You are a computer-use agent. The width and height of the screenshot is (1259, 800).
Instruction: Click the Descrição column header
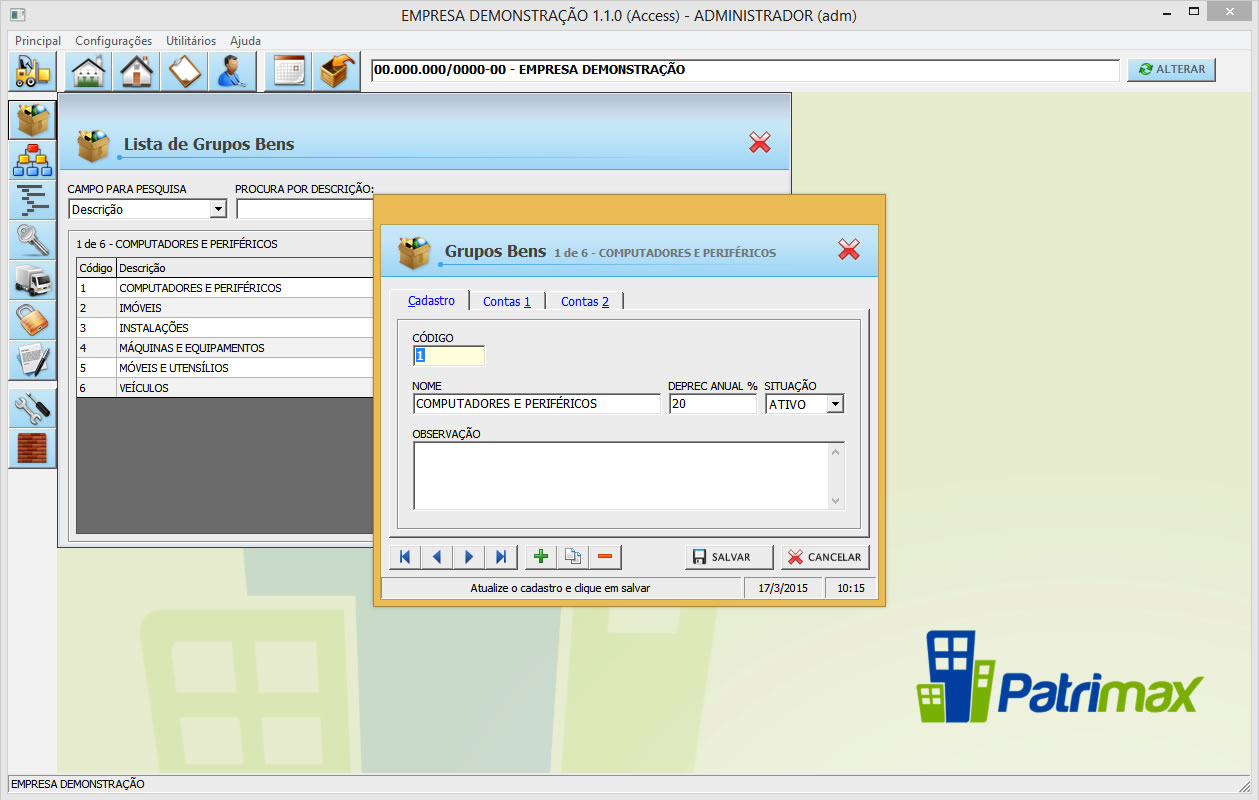click(x=246, y=268)
